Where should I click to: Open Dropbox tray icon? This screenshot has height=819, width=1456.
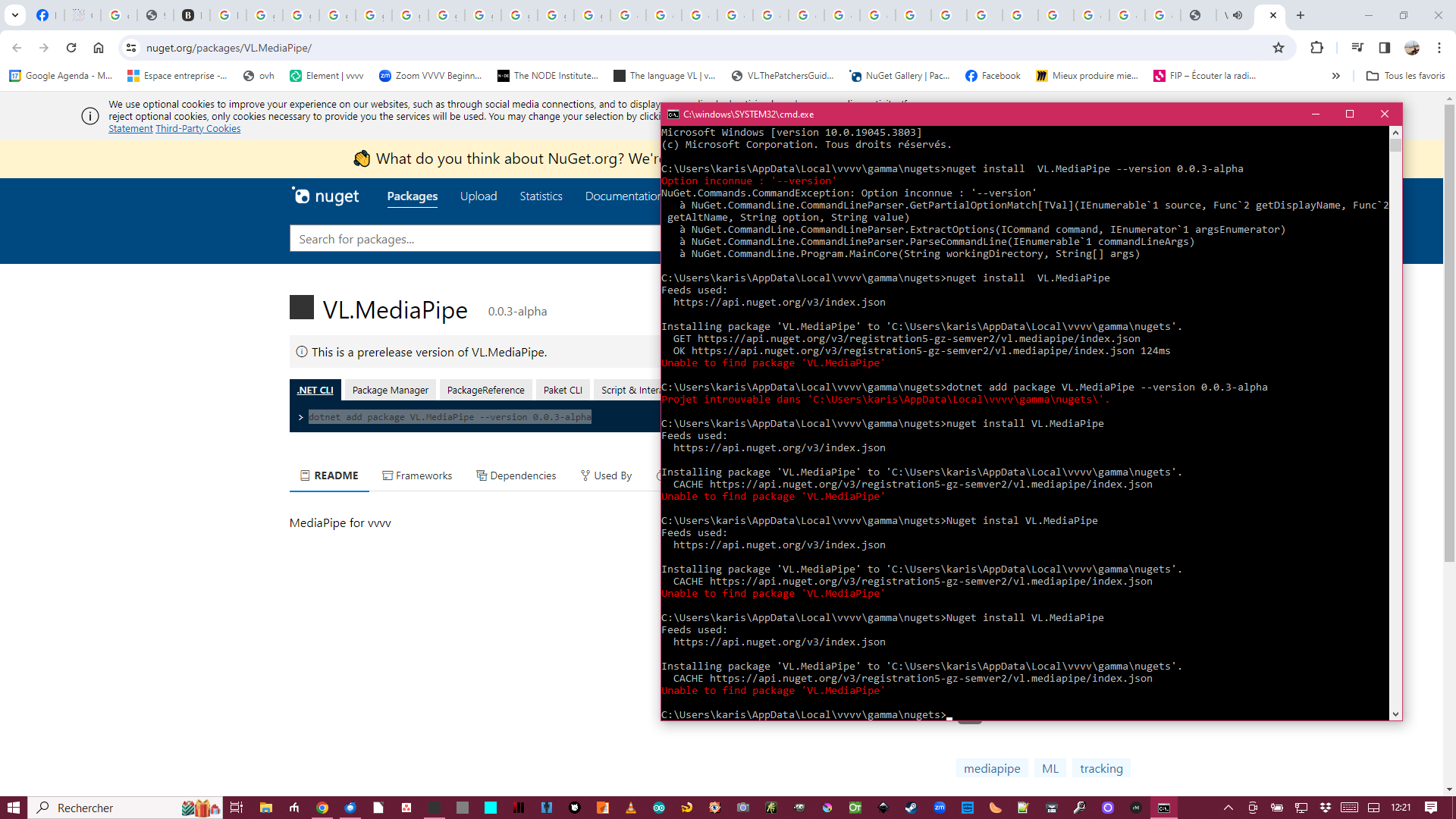[x=1326, y=808]
